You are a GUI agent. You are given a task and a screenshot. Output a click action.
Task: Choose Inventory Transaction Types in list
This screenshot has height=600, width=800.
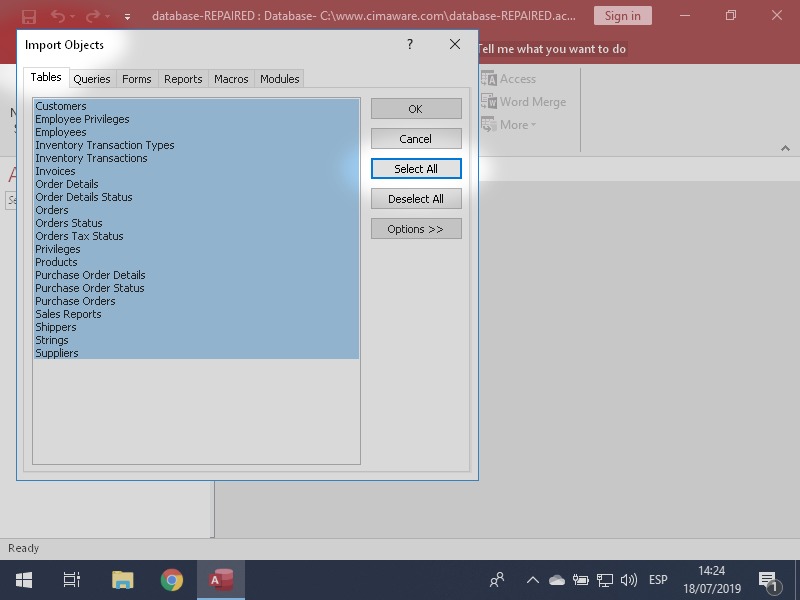pyautogui.click(x=104, y=145)
